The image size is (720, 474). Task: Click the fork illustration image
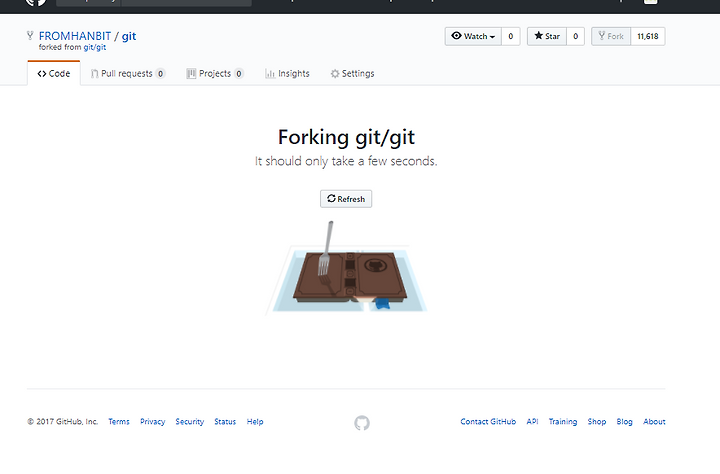[x=347, y=268]
